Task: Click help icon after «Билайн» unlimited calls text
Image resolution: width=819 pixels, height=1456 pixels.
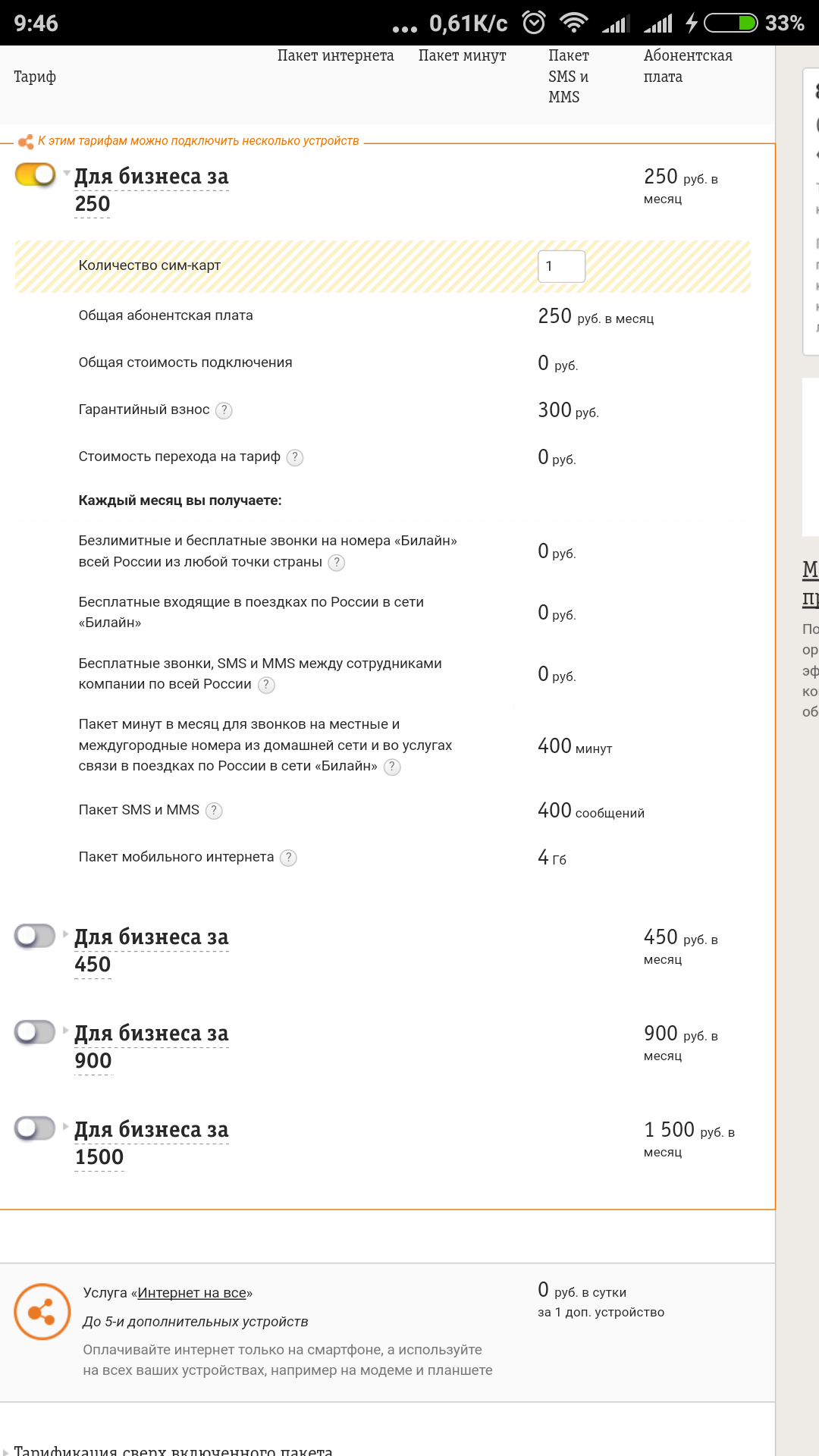Action: coord(337,563)
